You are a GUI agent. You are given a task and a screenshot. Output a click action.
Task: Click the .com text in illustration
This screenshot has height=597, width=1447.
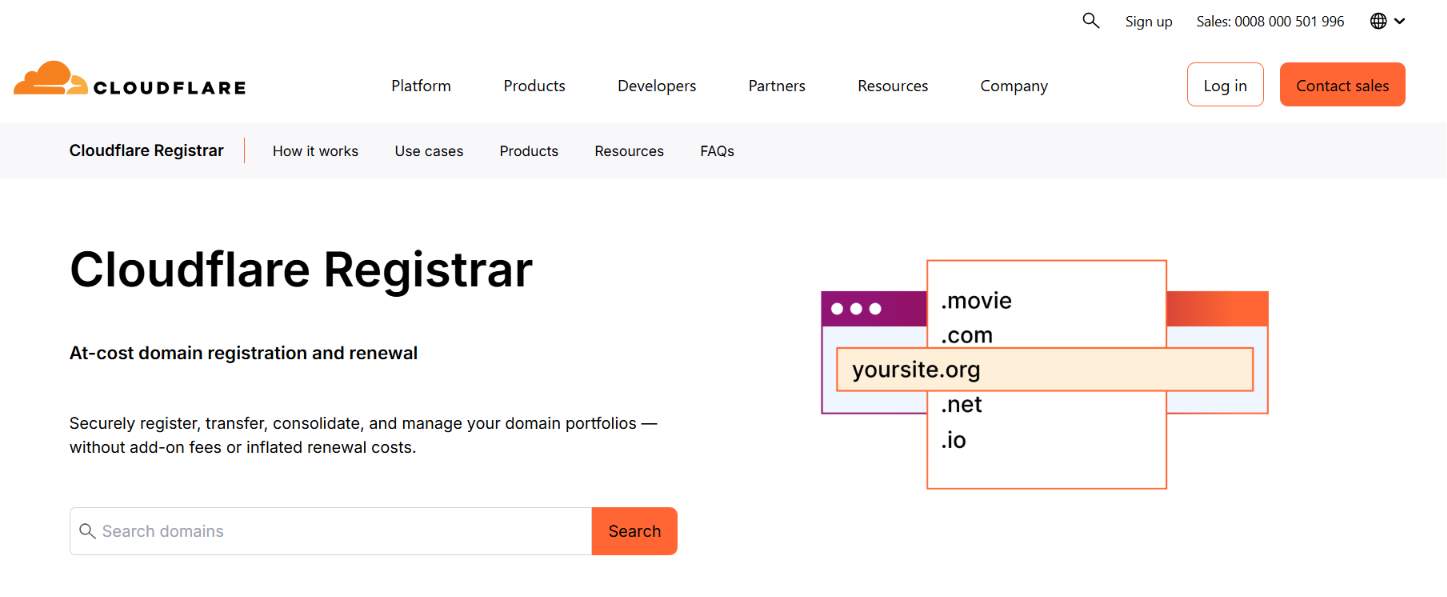click(x=966, y=335)
